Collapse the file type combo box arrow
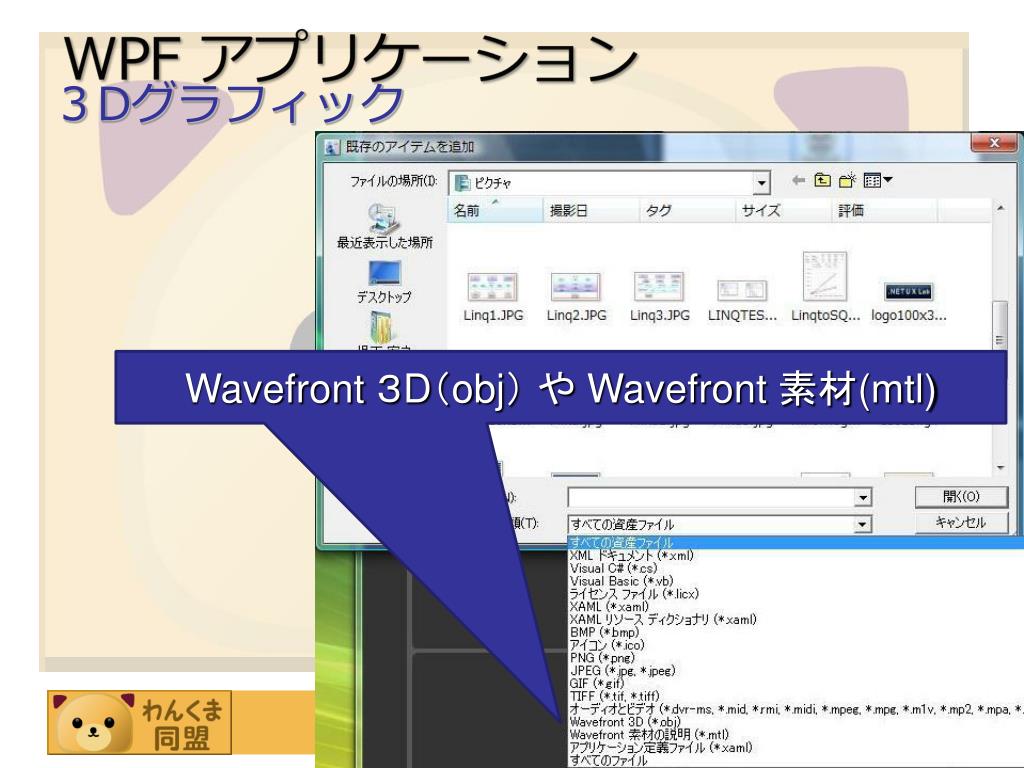This screenshot has width=1024, height=768. point(863,524)
